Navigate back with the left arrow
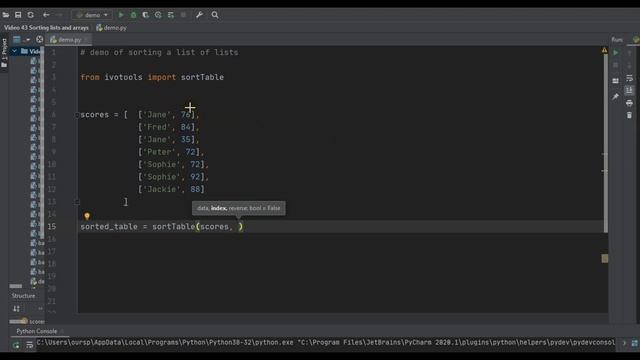 click(46, 15)
